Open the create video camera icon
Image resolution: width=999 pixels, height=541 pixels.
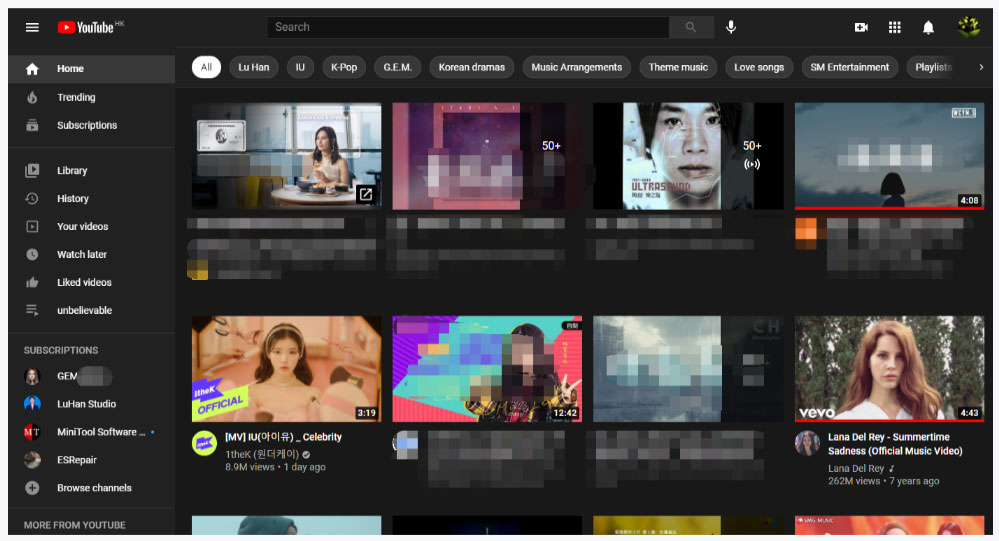click(861, 27)
